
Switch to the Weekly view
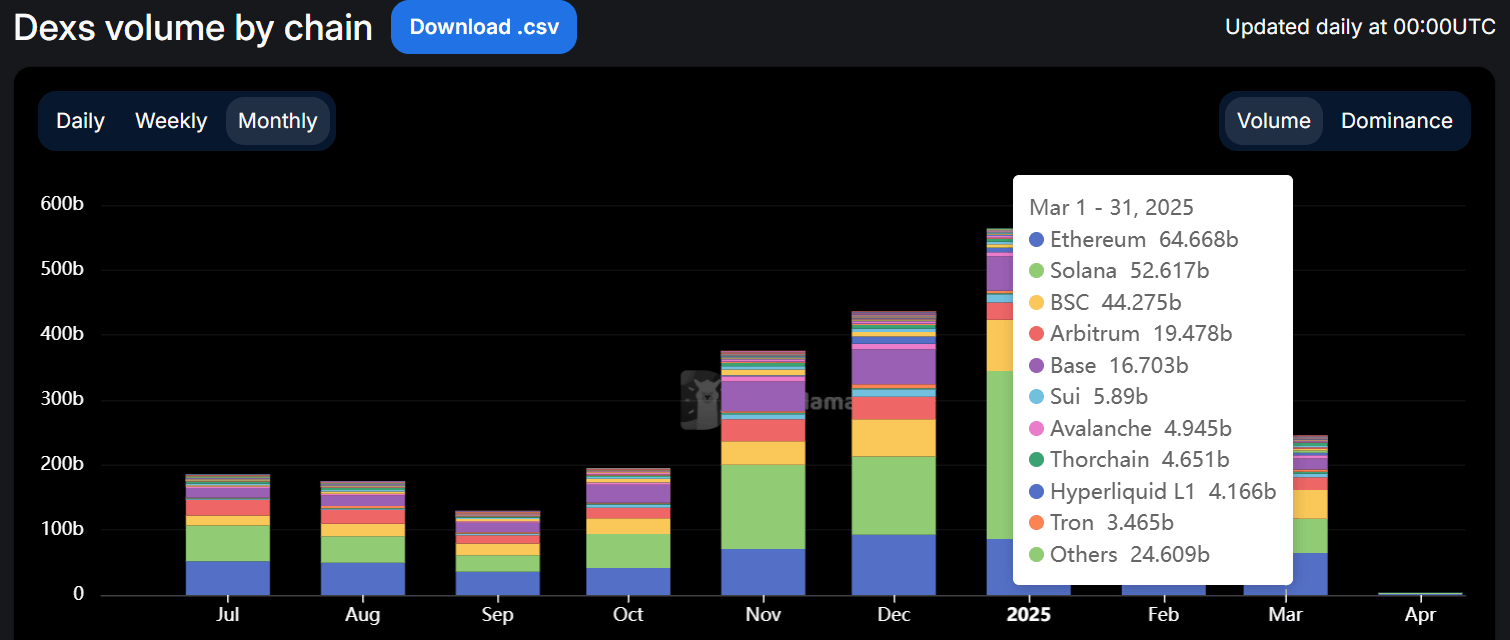click(x=171, y=120)
